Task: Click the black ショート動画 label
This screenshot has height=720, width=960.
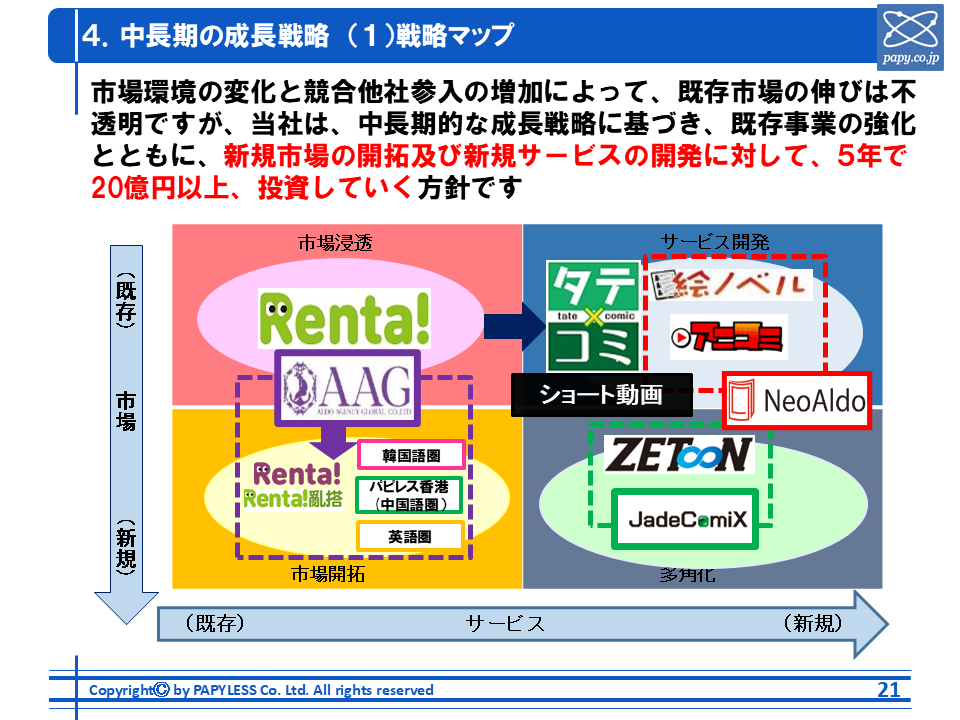Action: [x=602, y=395]
